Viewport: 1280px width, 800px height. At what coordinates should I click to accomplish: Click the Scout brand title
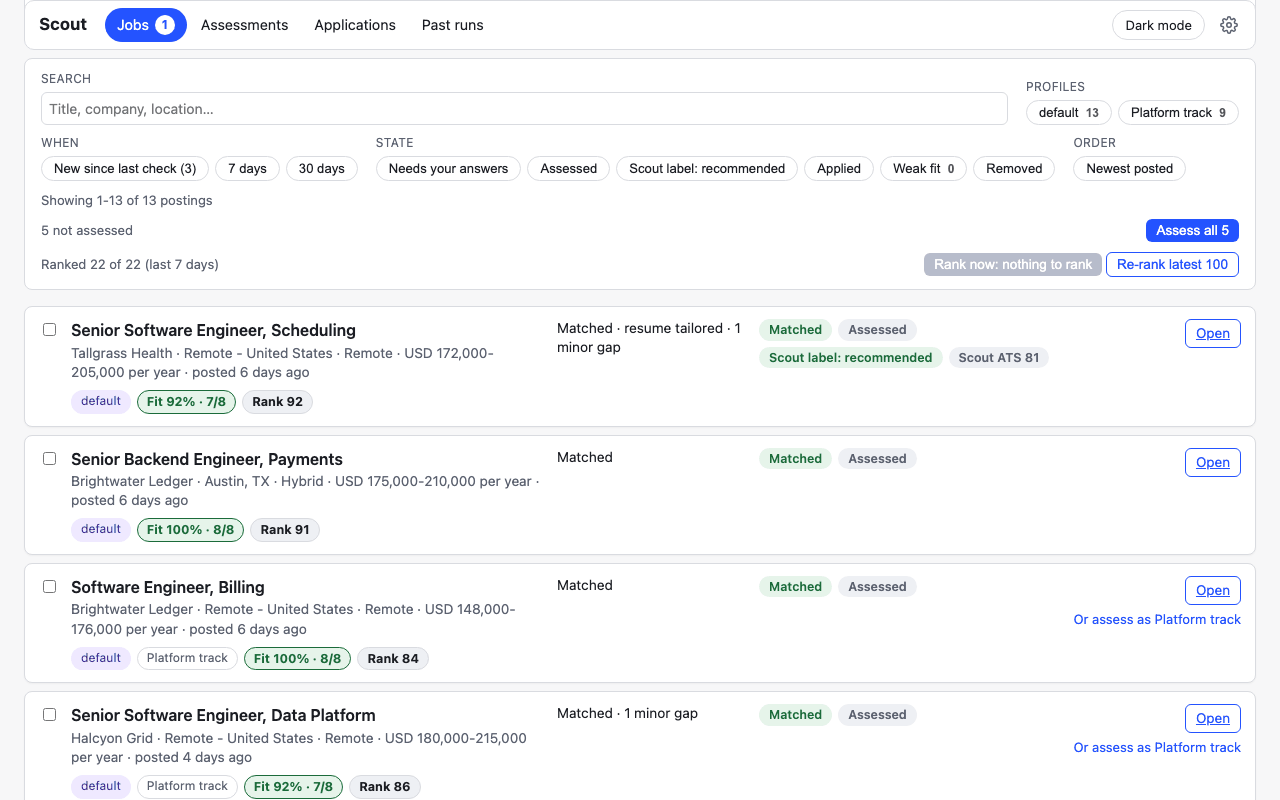pos(63,24)
